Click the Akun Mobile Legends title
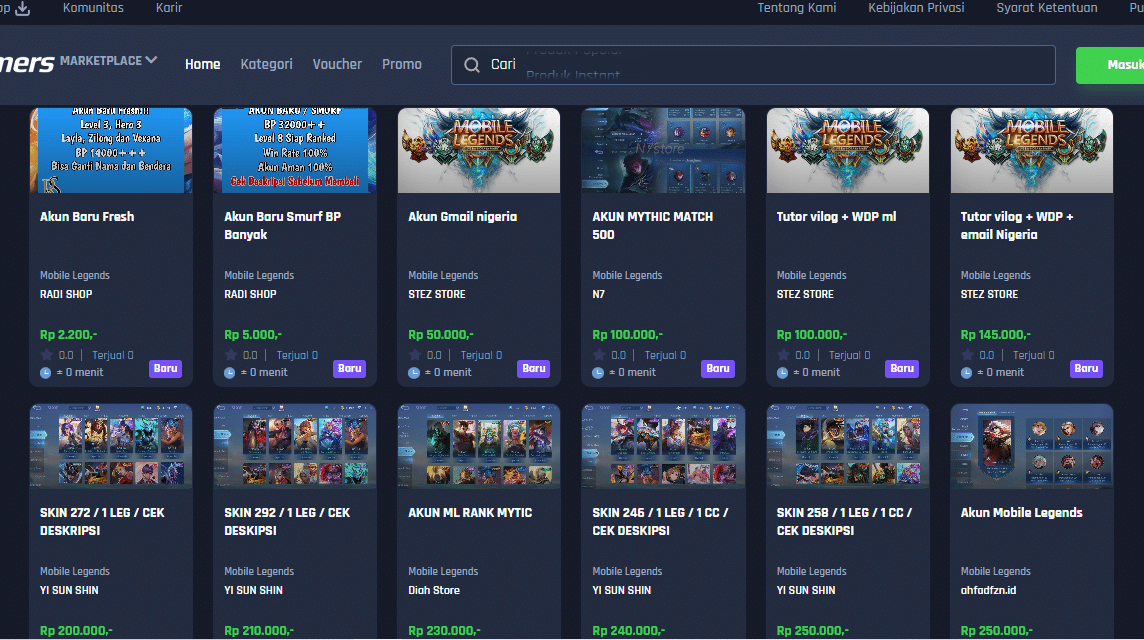The height and width of the screenshot is (640, 1144). (x=1021, y=513)
